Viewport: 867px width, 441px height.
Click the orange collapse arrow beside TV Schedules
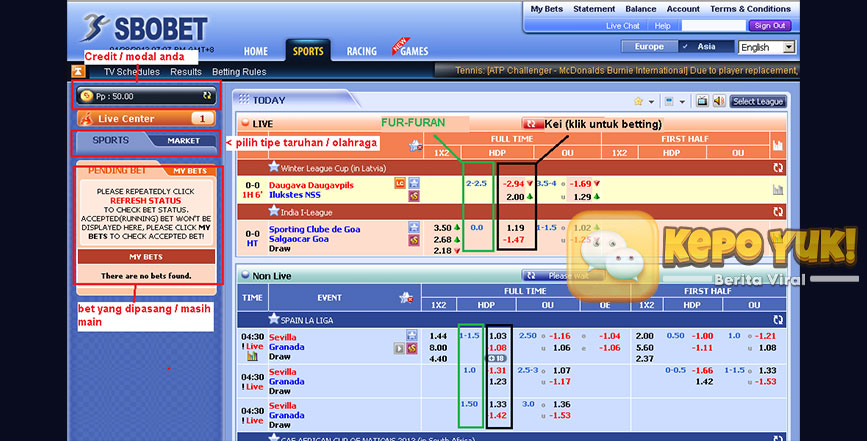pos(78,71)
